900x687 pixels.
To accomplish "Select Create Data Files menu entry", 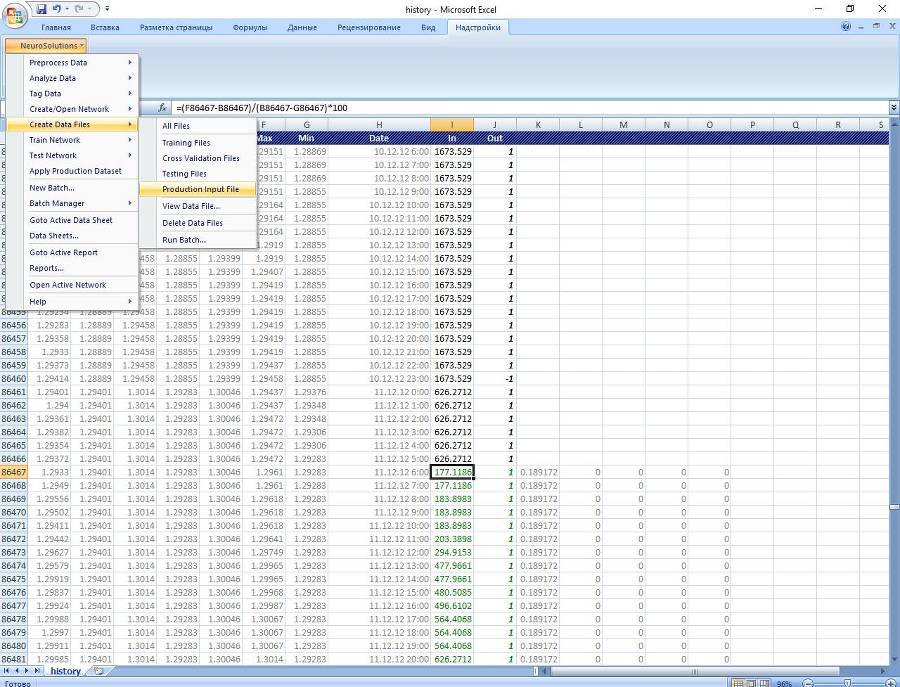I will (x=73, y=125).
